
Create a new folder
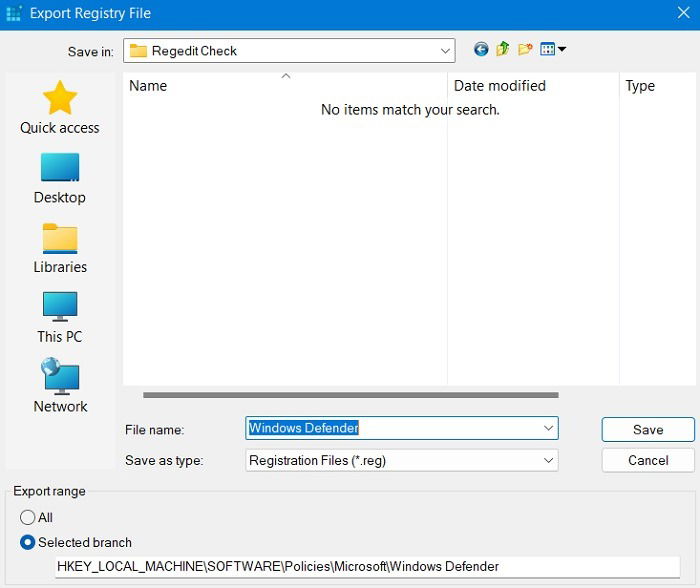click(x=525, y=49)
